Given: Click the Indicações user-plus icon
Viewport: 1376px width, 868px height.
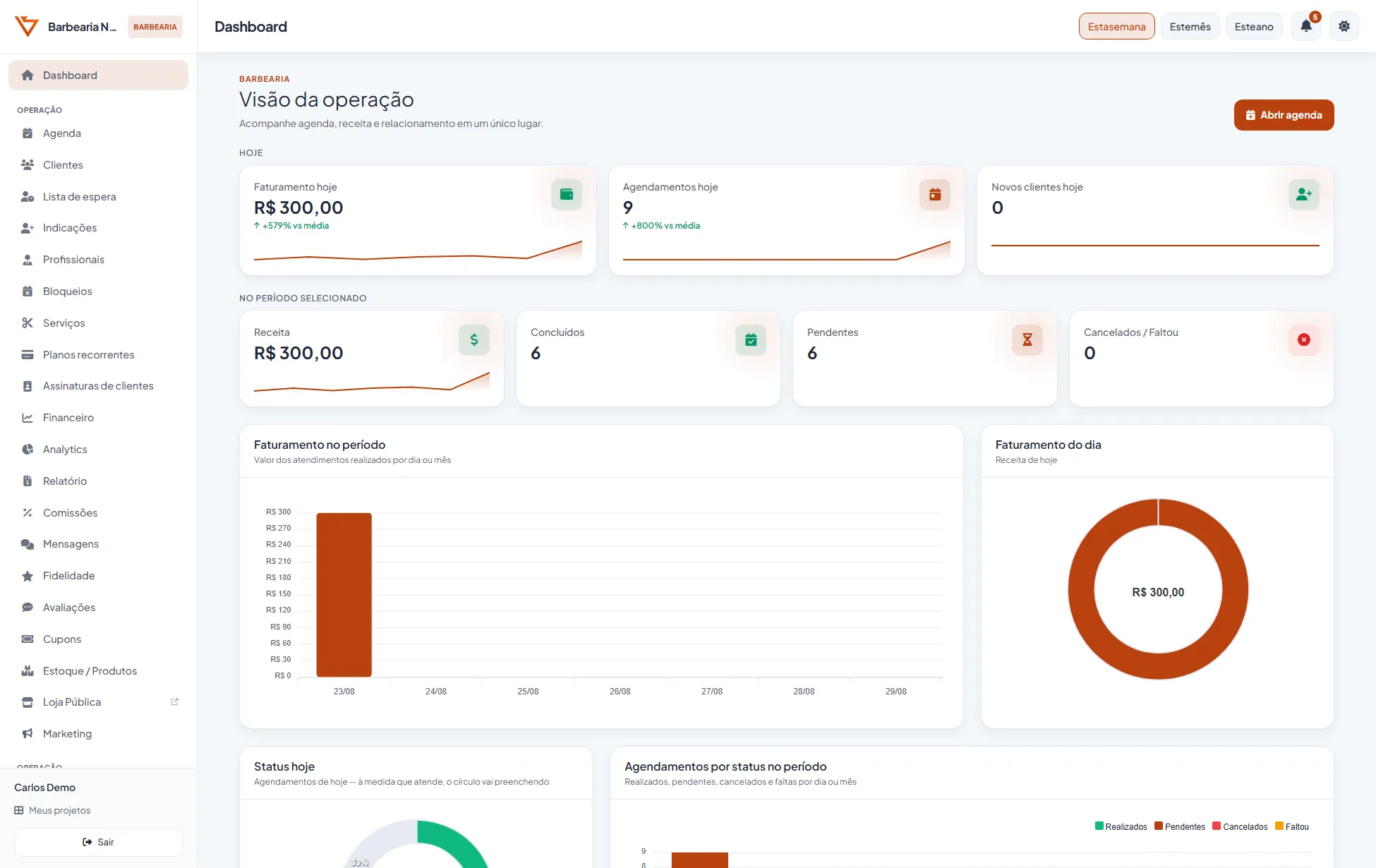Looking at the screenshot, I should point(28,228).
